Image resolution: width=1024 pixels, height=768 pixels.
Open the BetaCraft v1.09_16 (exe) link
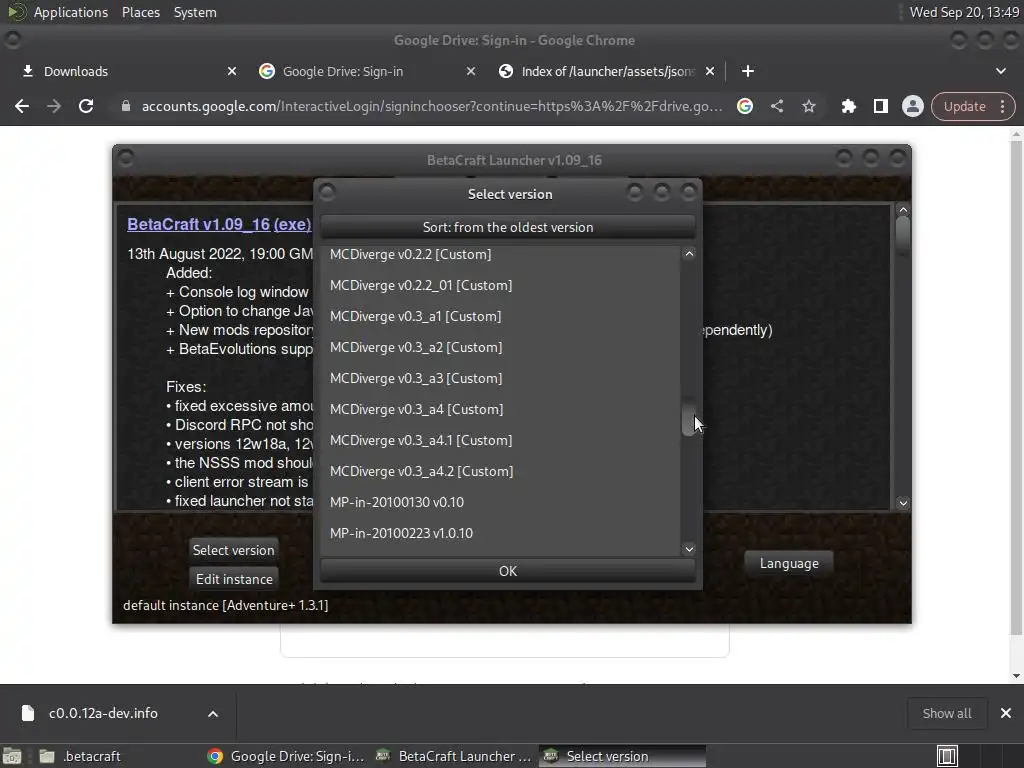pyautogui.click(x=219, y=224)
